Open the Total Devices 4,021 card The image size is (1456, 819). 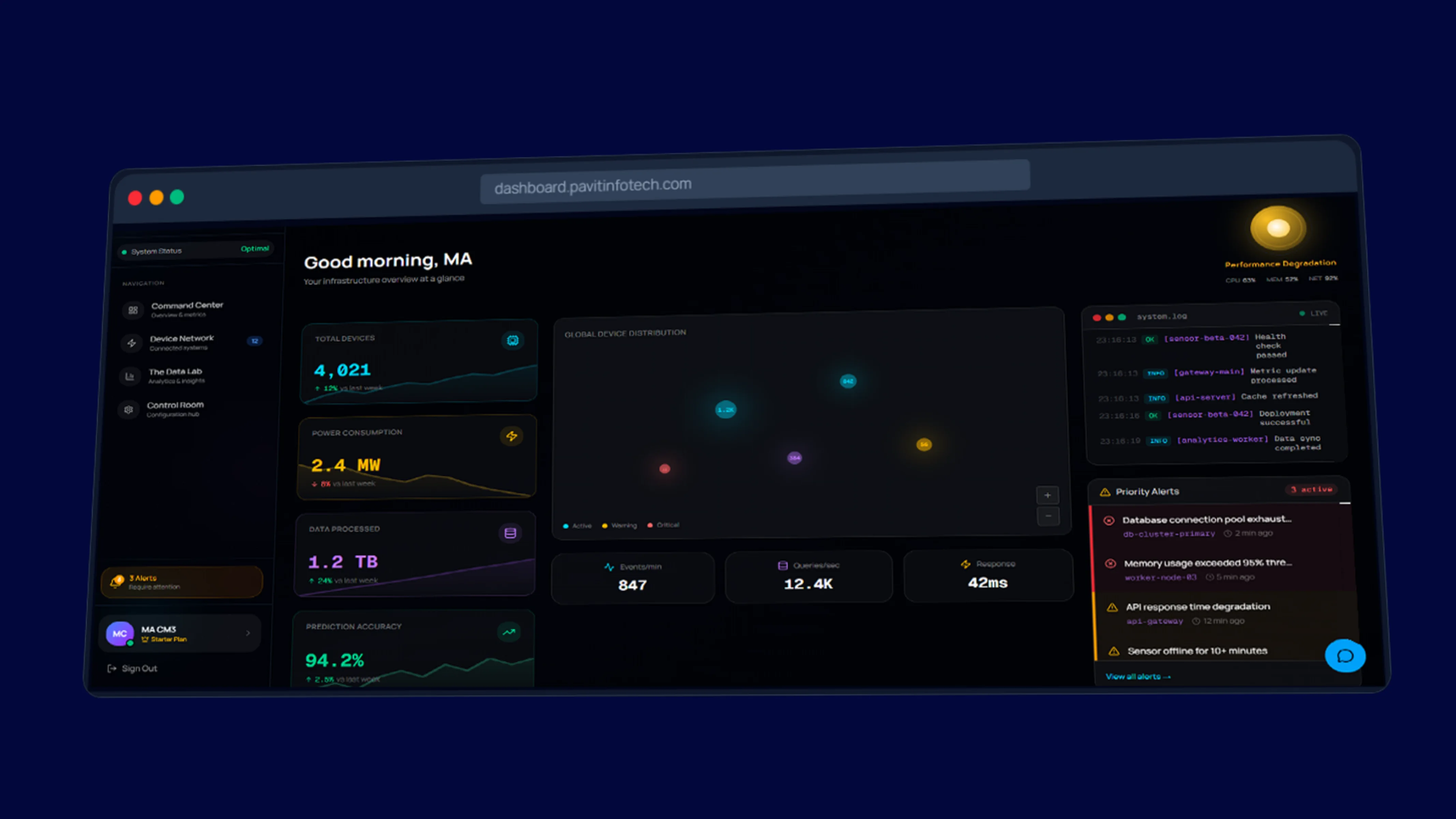419,361
